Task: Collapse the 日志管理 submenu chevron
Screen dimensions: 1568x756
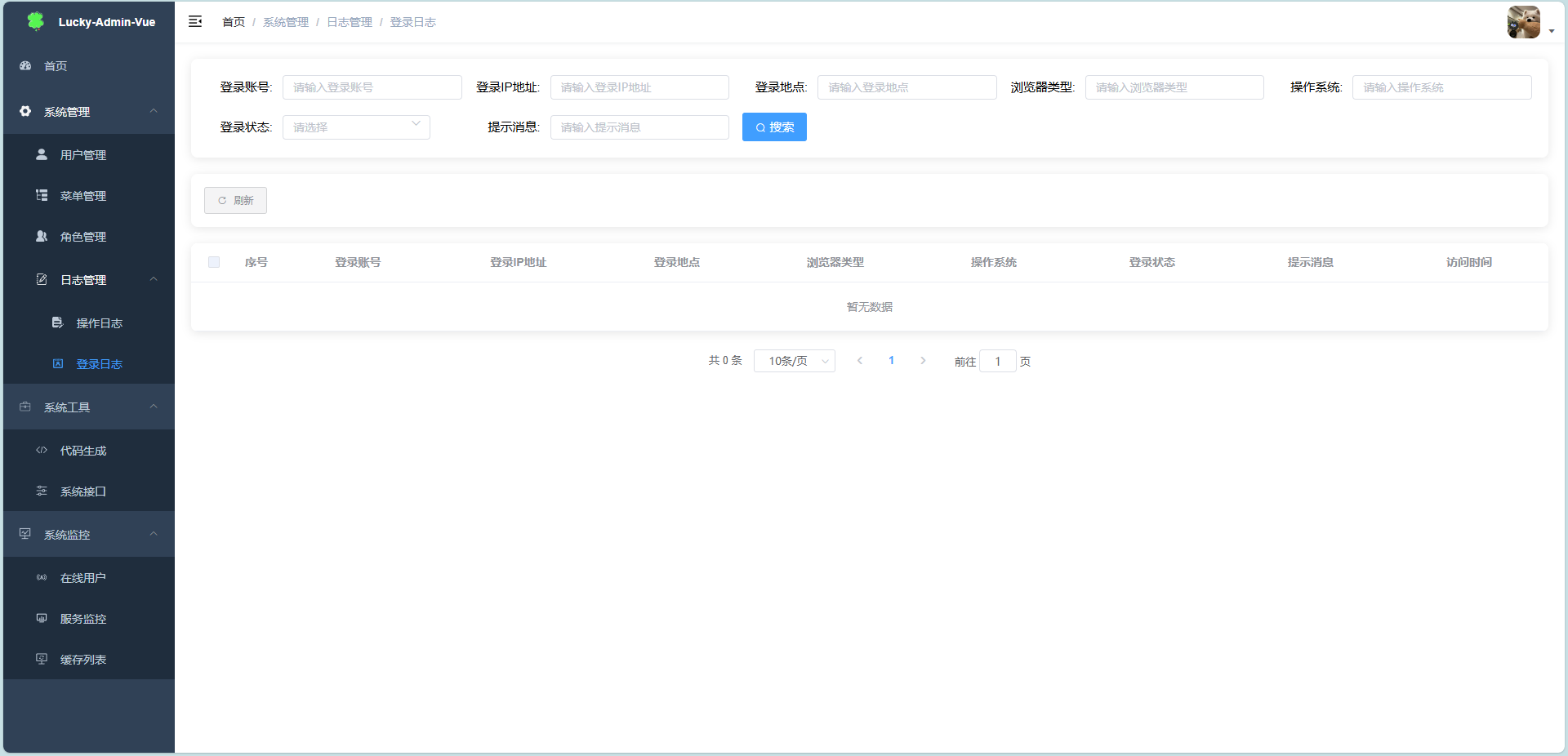Action: (154, 279)
